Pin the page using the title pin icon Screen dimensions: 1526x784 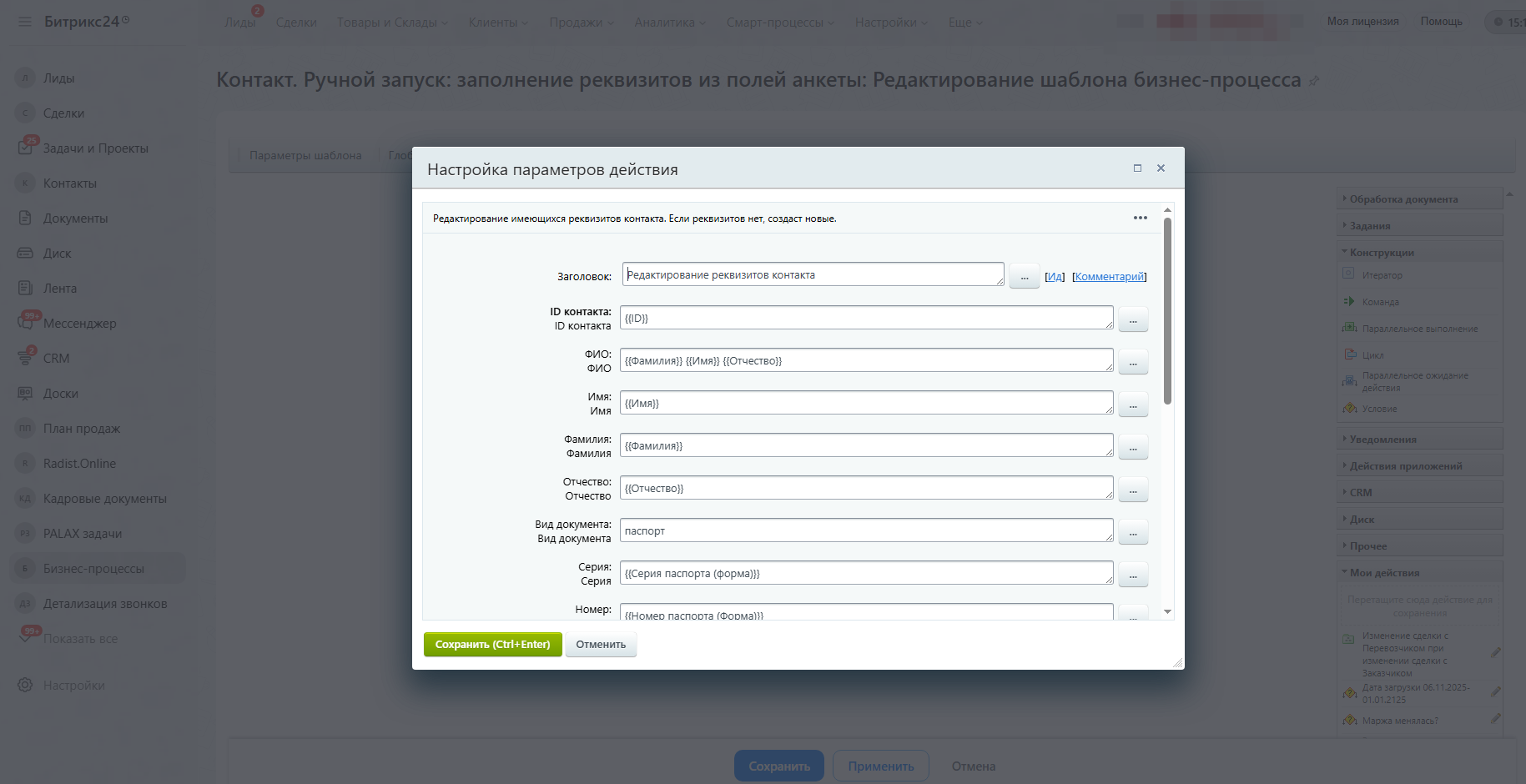click(x=1314, y=81)
